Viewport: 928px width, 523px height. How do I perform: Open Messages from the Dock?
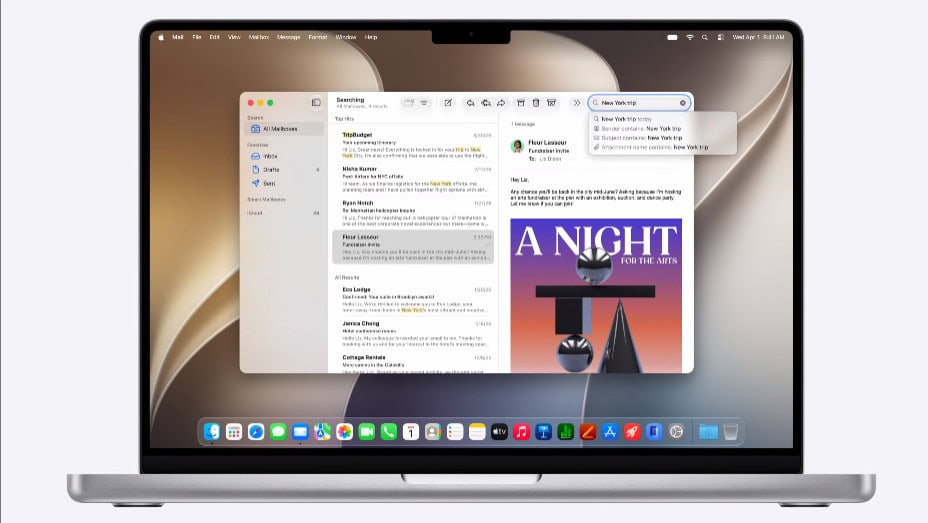tap(278, 432)
